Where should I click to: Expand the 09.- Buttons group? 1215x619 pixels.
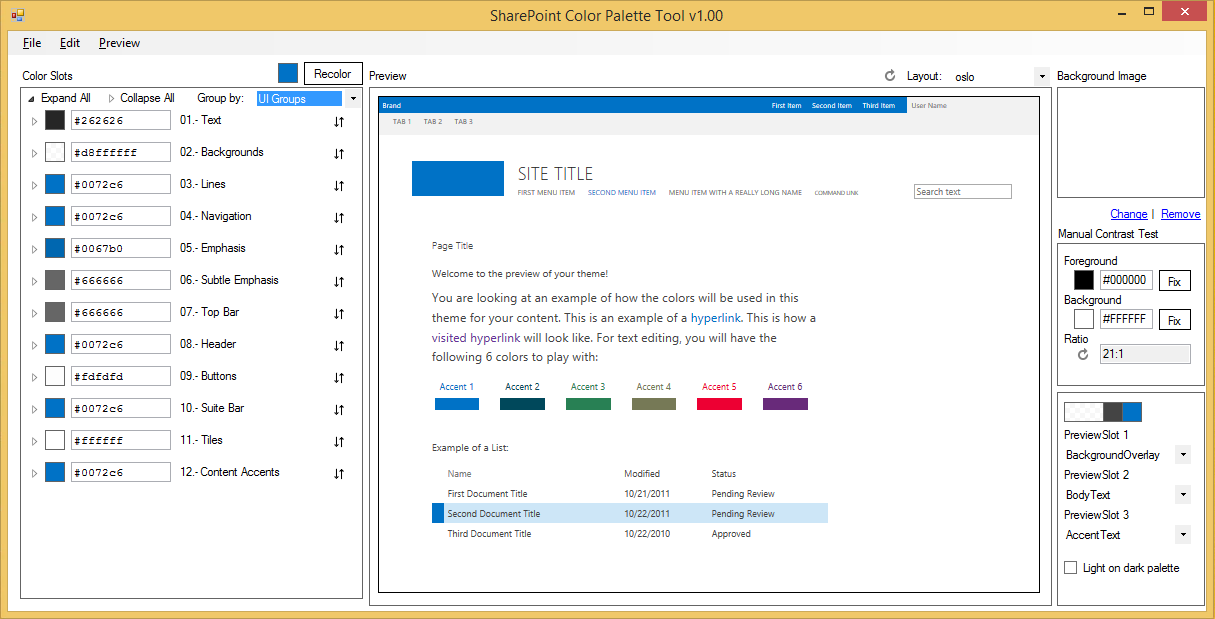point(34,377)
